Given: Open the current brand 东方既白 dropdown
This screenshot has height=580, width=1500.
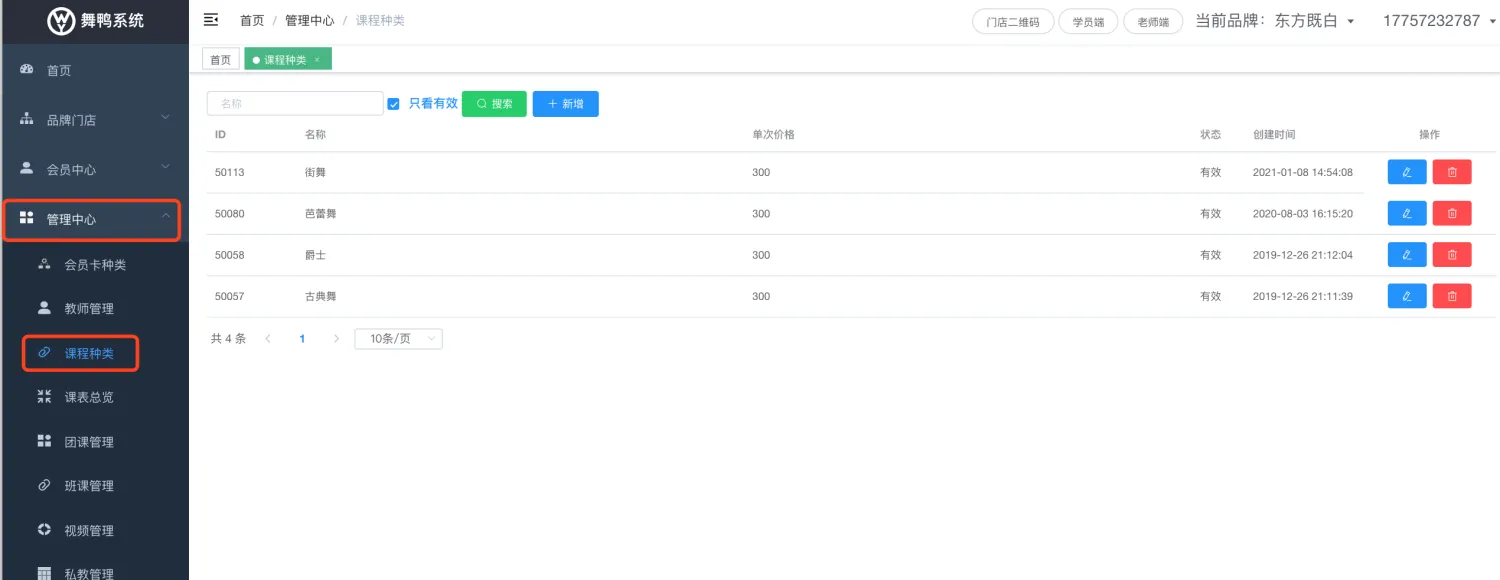Looking at the screenshot, I should click(x=1276, y=21).
